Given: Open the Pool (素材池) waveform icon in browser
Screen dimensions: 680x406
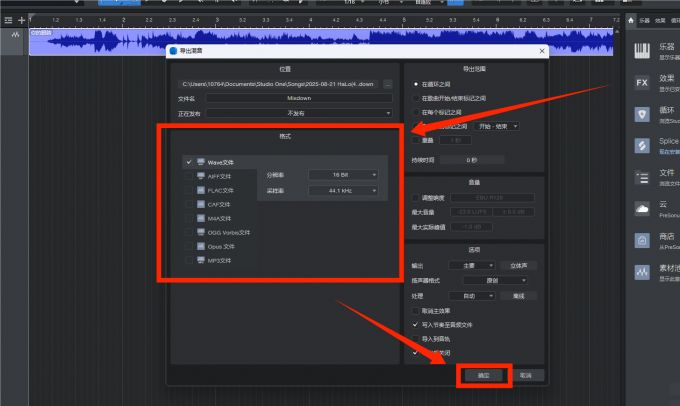Looking at the screenshot, I should (642, 272).
